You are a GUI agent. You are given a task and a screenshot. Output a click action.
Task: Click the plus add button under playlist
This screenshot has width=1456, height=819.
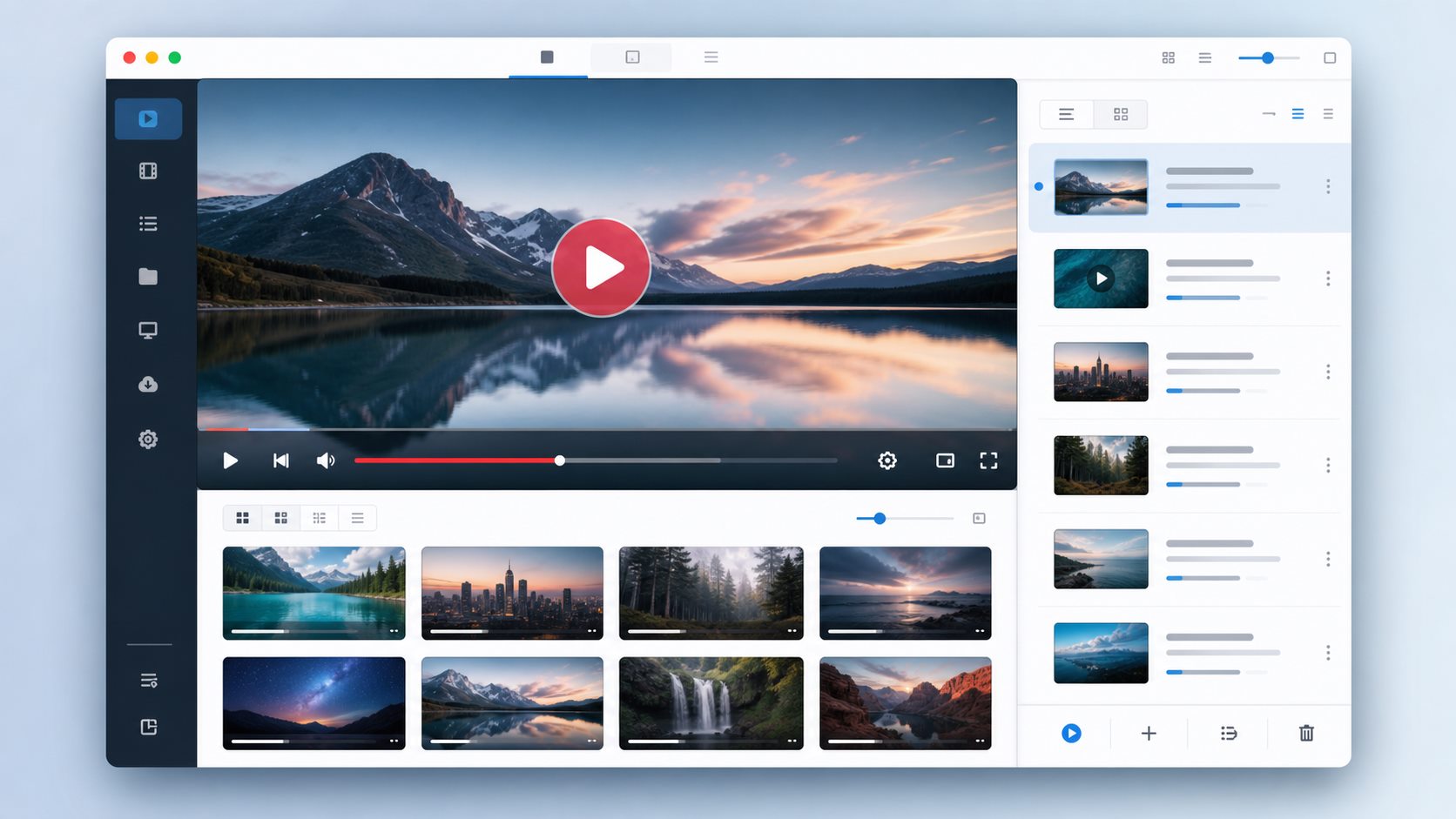[x=1149, y=734]
